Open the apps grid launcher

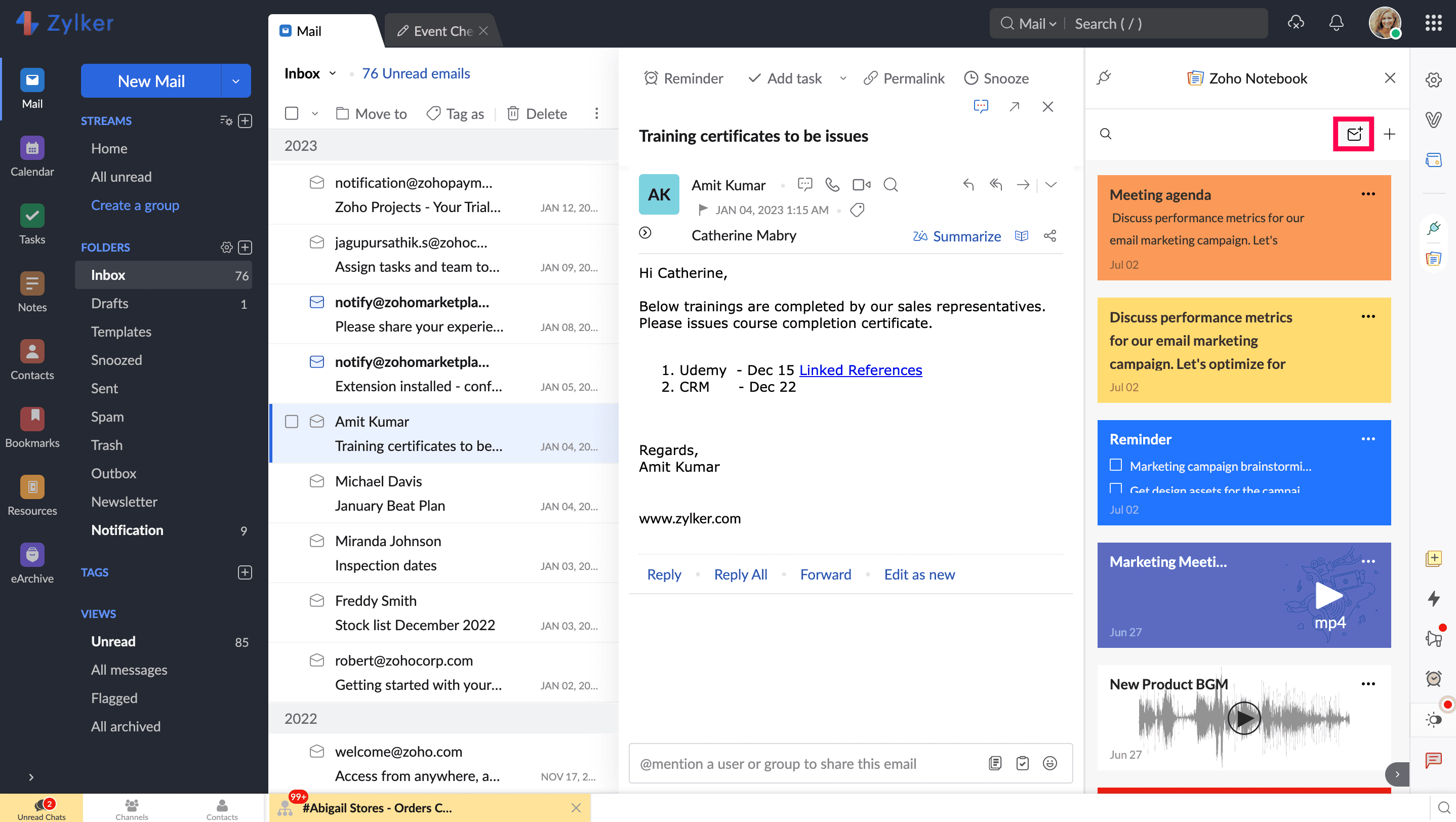pos(1433,23)
